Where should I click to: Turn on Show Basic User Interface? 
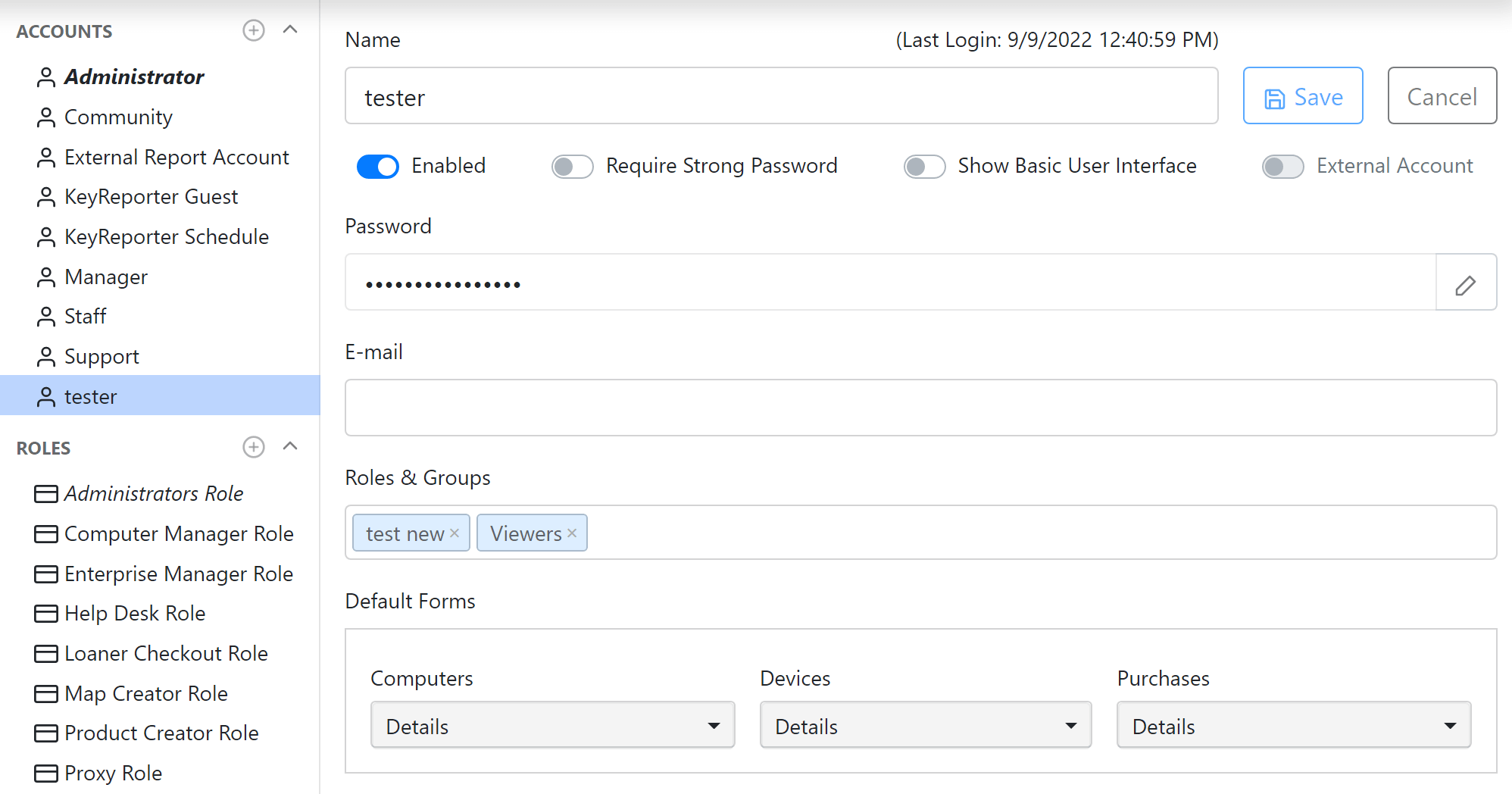point(924,166)
